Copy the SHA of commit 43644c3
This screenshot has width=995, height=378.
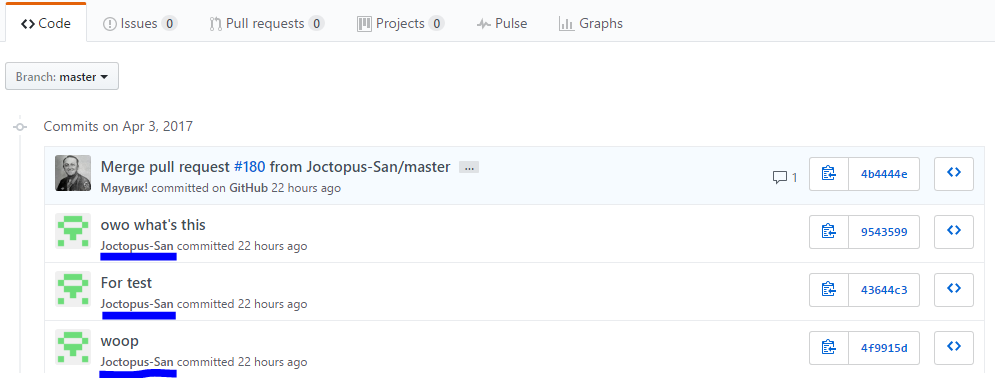[829, 290]
